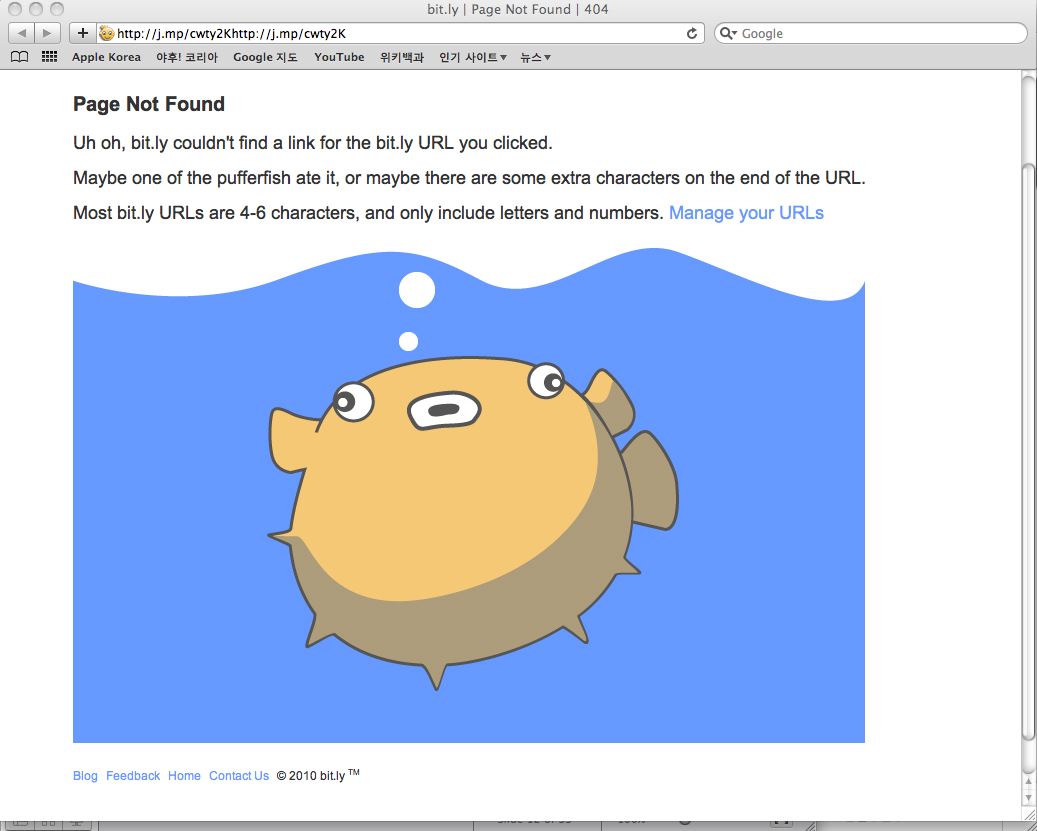Open the 야후! 코리아 bookmark
Viewport: 1037px width, 831px height.
(x=187, y=57)
